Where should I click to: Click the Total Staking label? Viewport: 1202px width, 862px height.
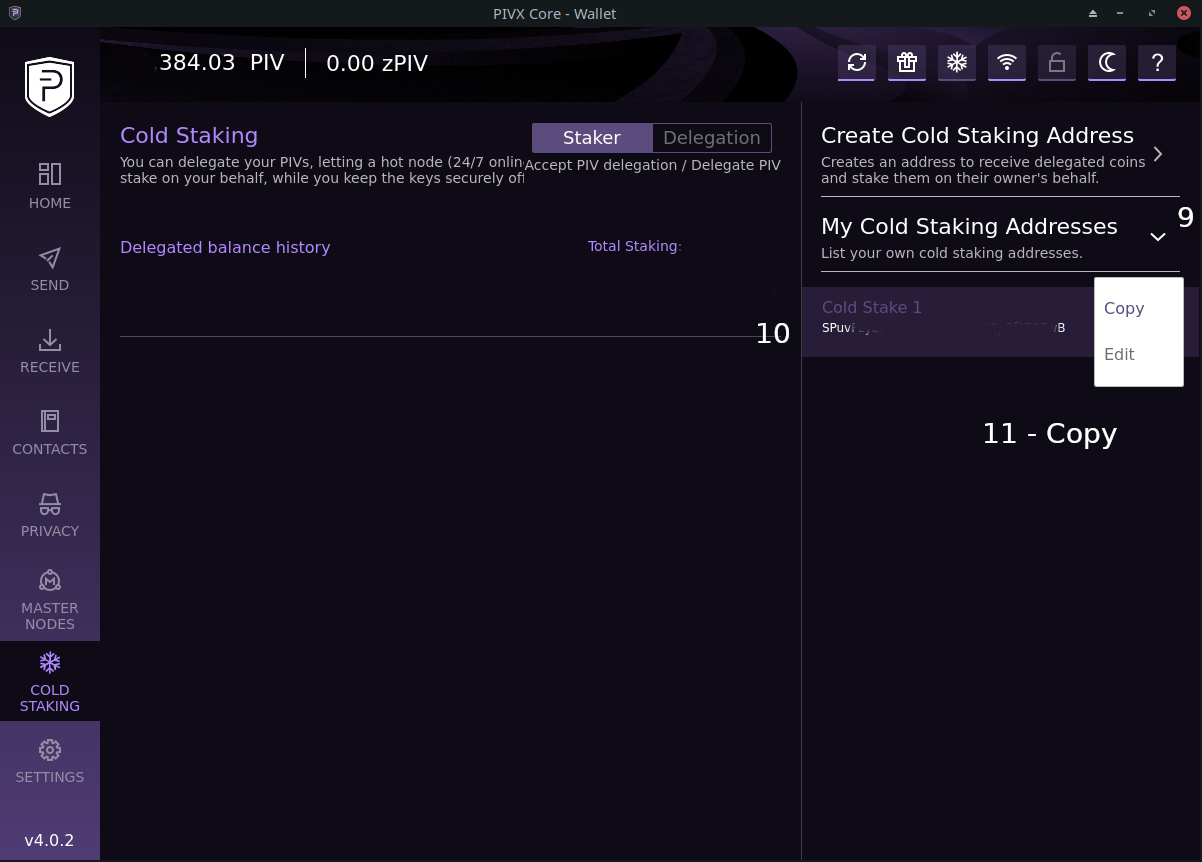(x=634, y=246)
